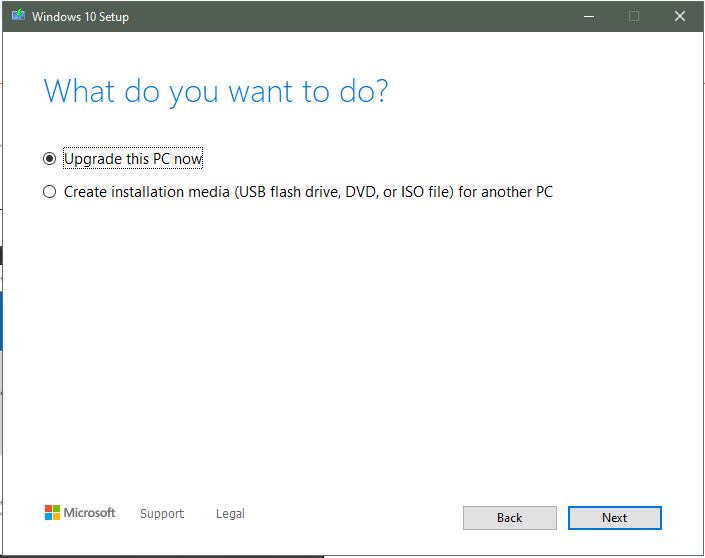The height and width of the screenshot is (558, 705).
Task: Click the "Windows 10 Setup" title text
Action: tap(80, 17)
